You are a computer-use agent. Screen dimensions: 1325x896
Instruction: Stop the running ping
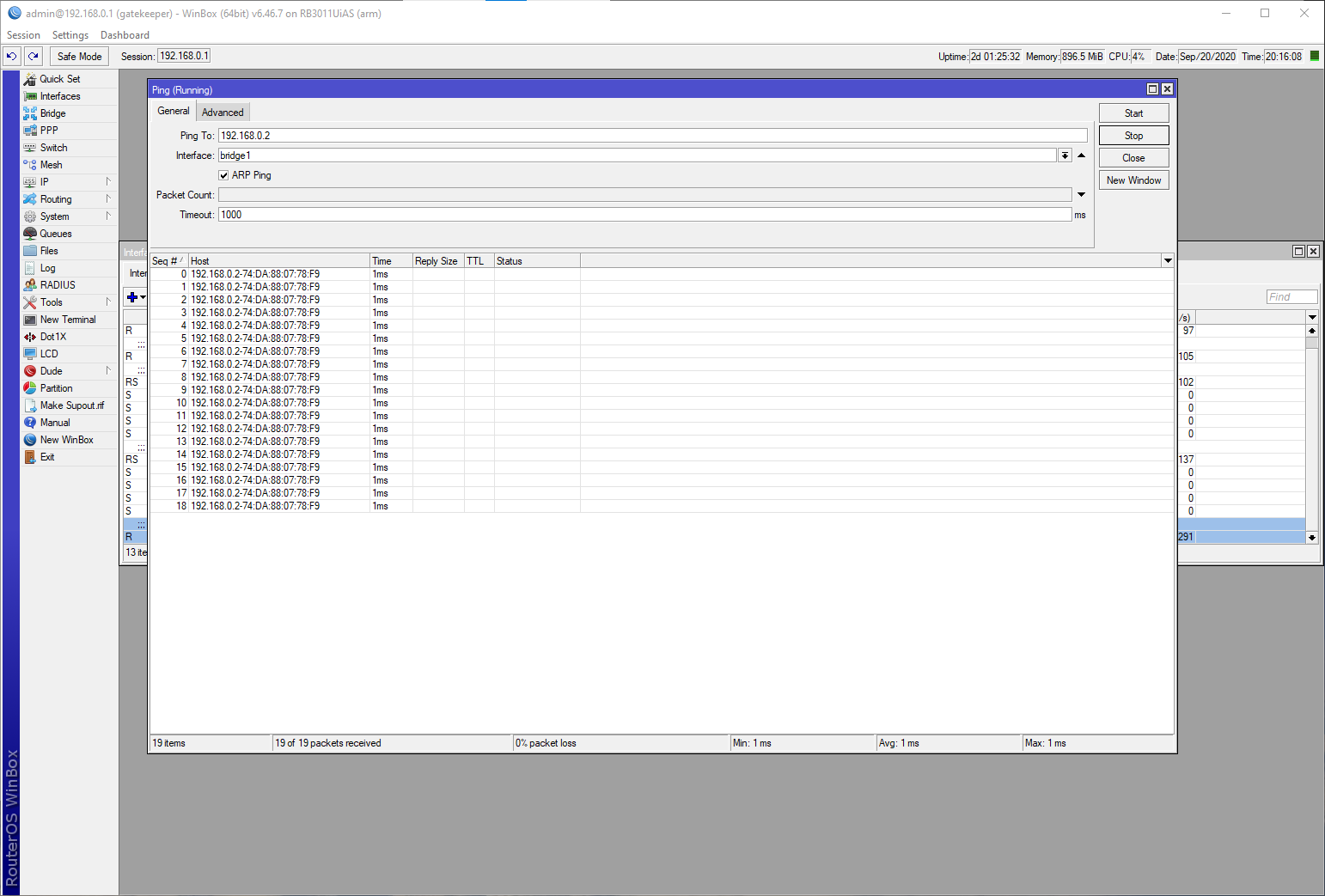coord(1133,135)
